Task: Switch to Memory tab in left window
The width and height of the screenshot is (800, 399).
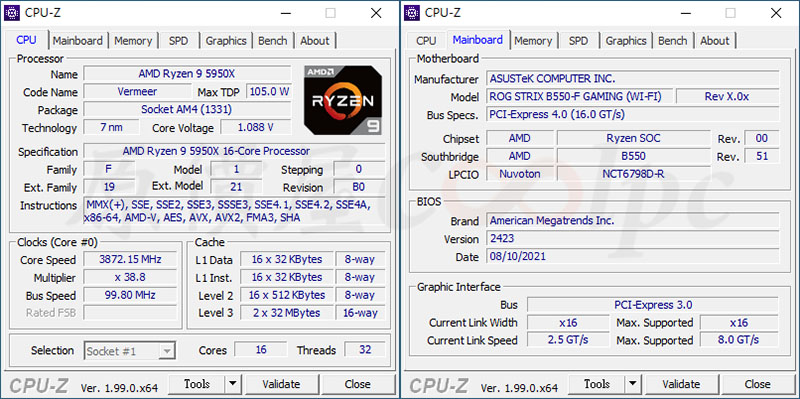Action: coord(133,40)
